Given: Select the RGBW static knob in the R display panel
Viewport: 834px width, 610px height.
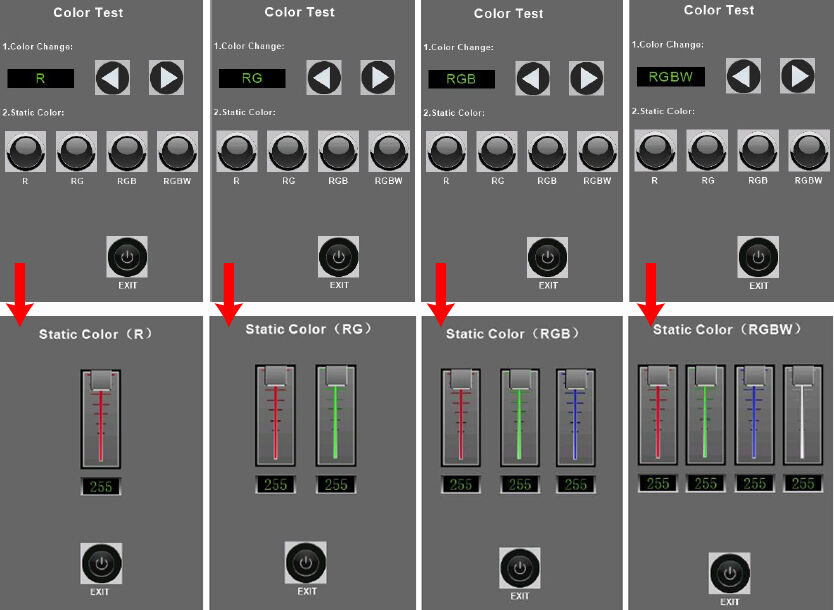Looking at the screenshot, I should [x=178, y=152].
